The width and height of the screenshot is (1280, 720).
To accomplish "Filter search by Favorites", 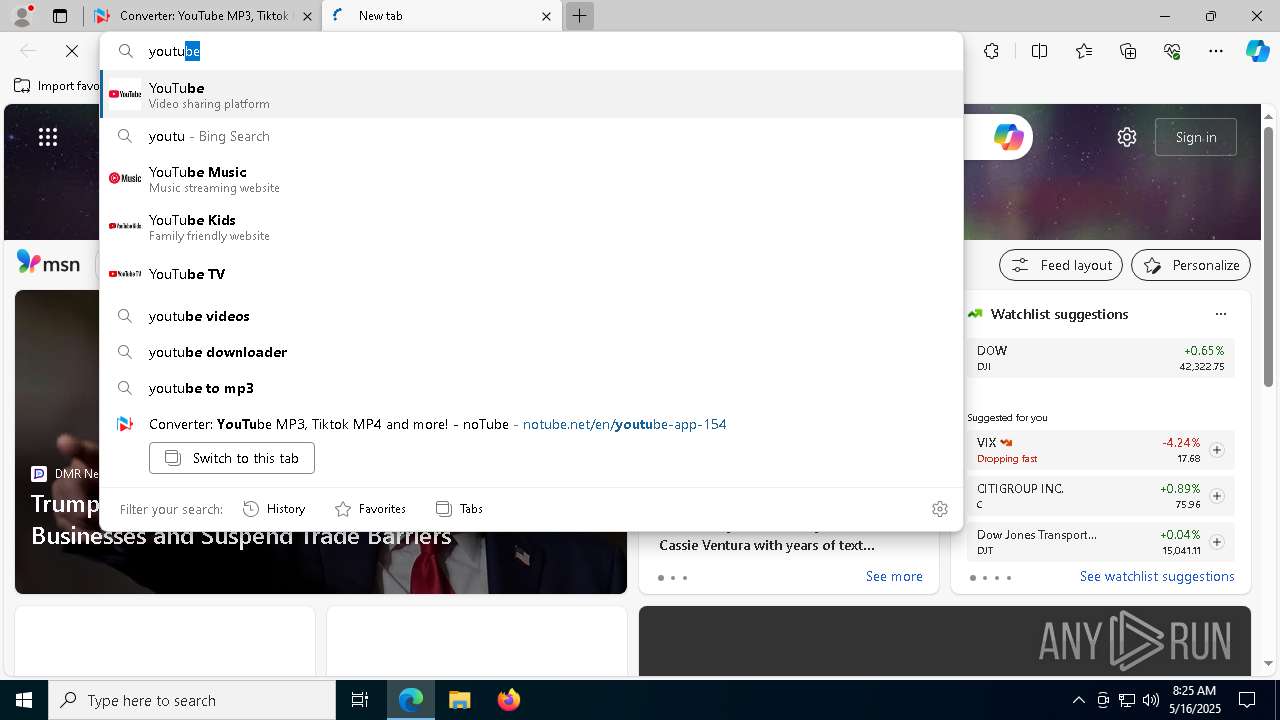I will point(370,509).
